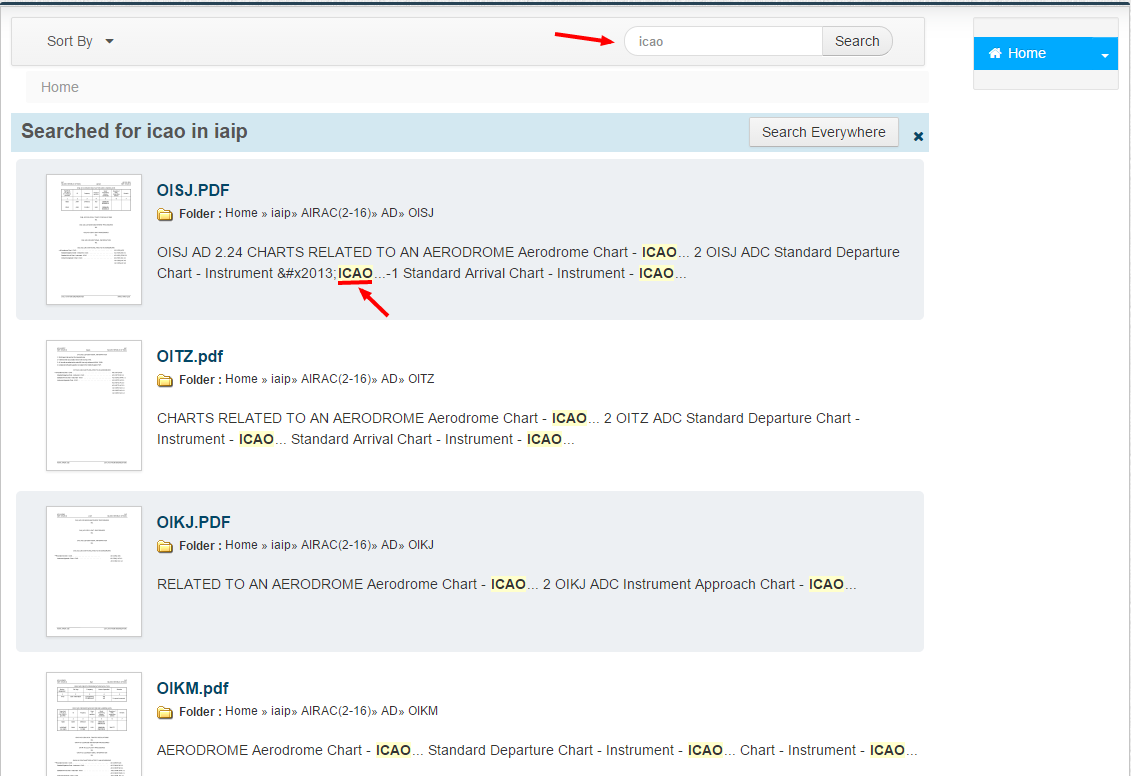Click iaip in the OISJ.PDF folder path
This screenshot has height=776, width=1131.
click(281, 213)
